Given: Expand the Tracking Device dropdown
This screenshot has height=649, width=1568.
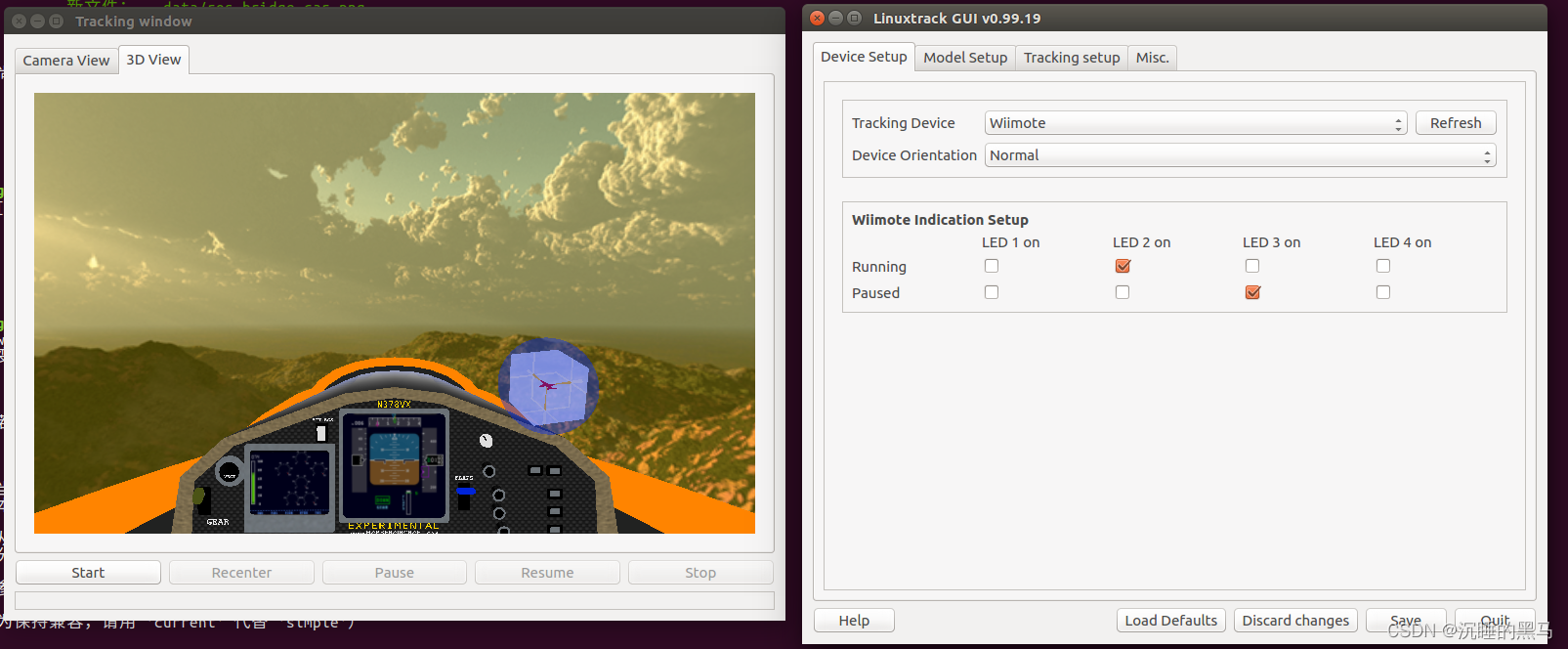Looking at the screenshot, I should tap(1196, 123).
